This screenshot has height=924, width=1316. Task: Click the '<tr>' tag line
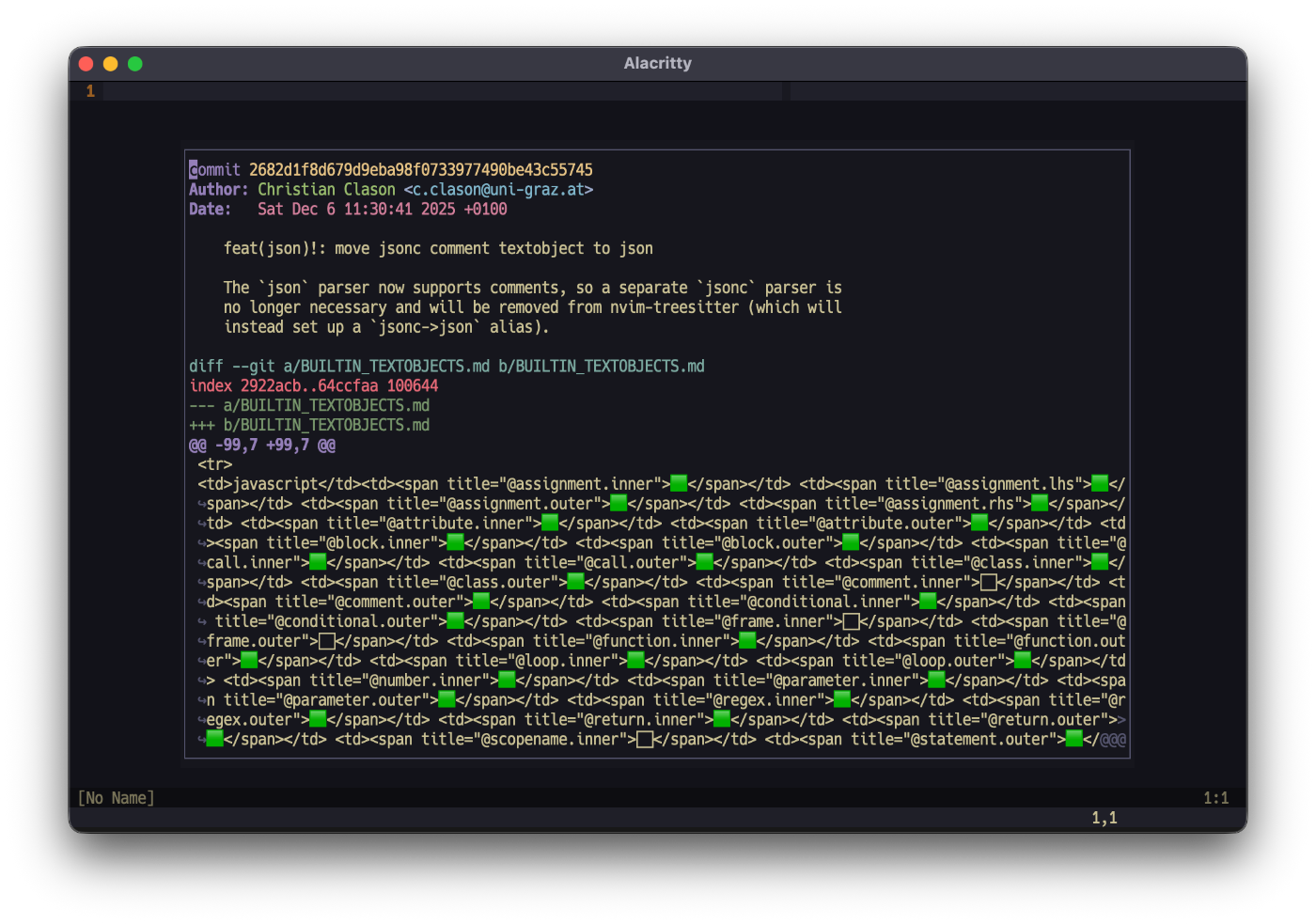[215, 464]
